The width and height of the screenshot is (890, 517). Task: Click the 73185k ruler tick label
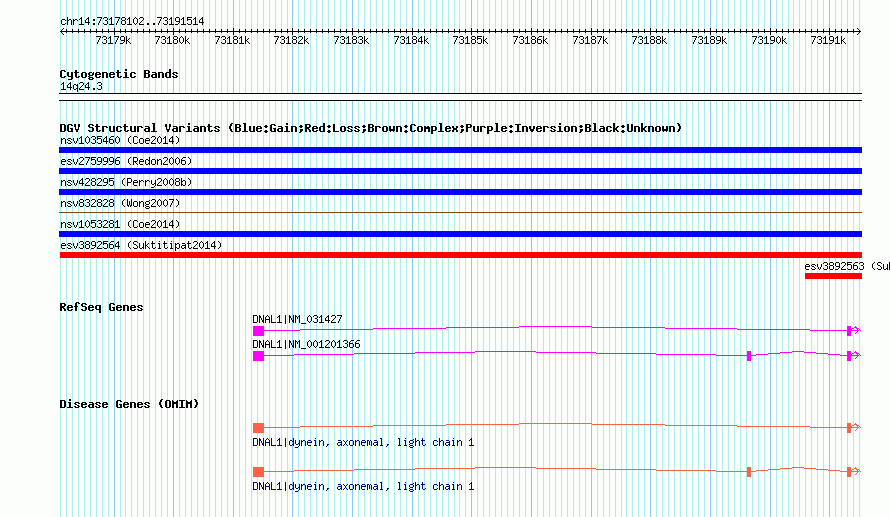click(470, 40)
